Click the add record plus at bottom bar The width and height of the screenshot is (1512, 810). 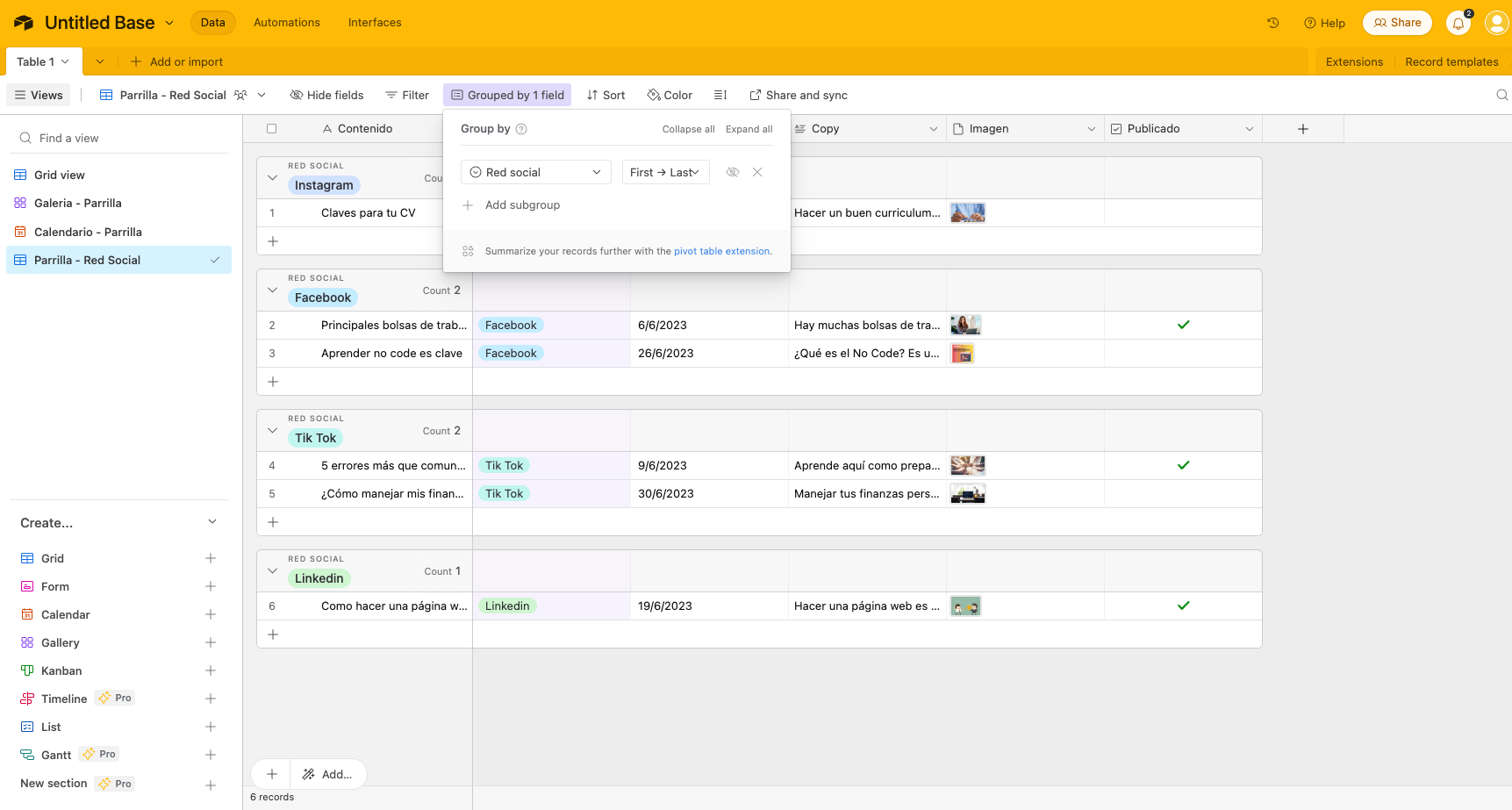[x=272, y=774]
